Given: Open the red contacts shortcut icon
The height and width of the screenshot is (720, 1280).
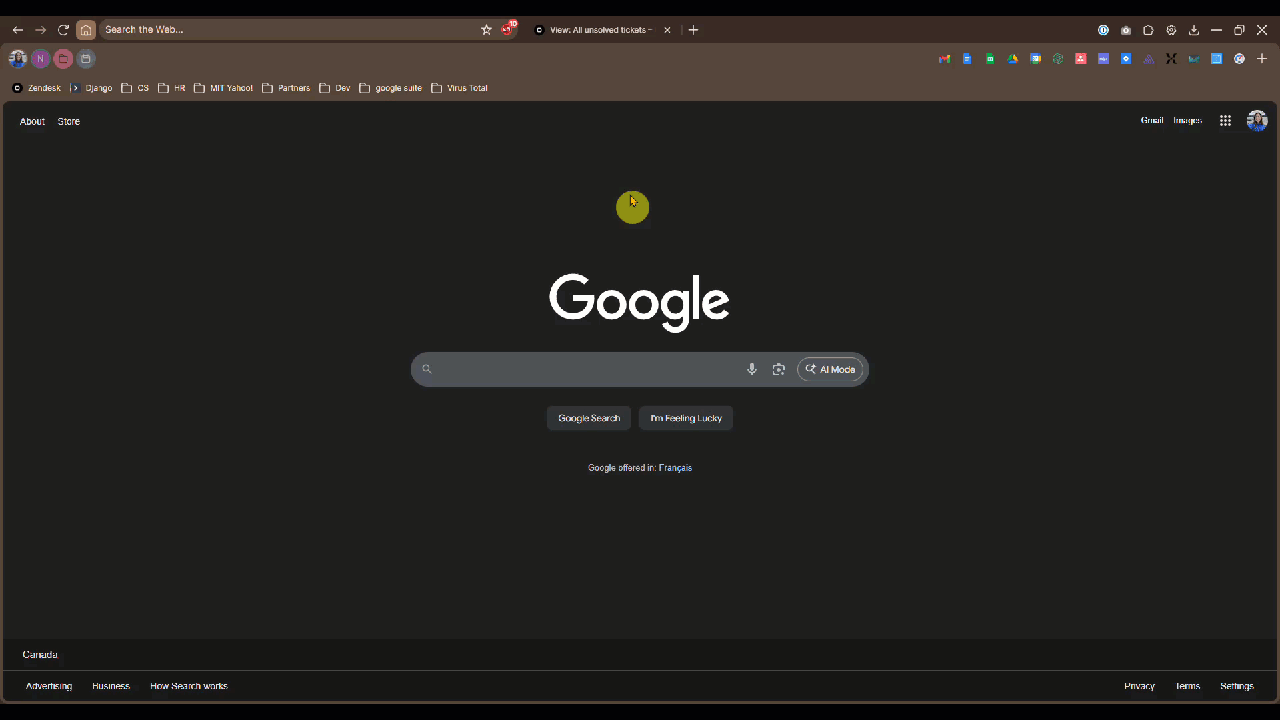Looking at the screenshot, I should coord(1081,59).
